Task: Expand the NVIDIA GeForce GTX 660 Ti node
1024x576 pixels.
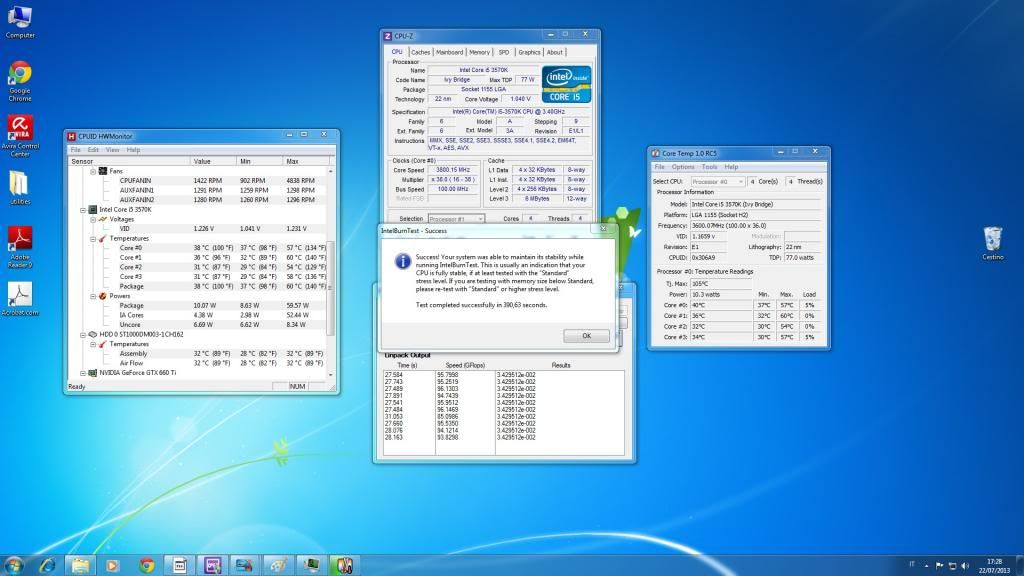Action: click(x=81, y=372)
